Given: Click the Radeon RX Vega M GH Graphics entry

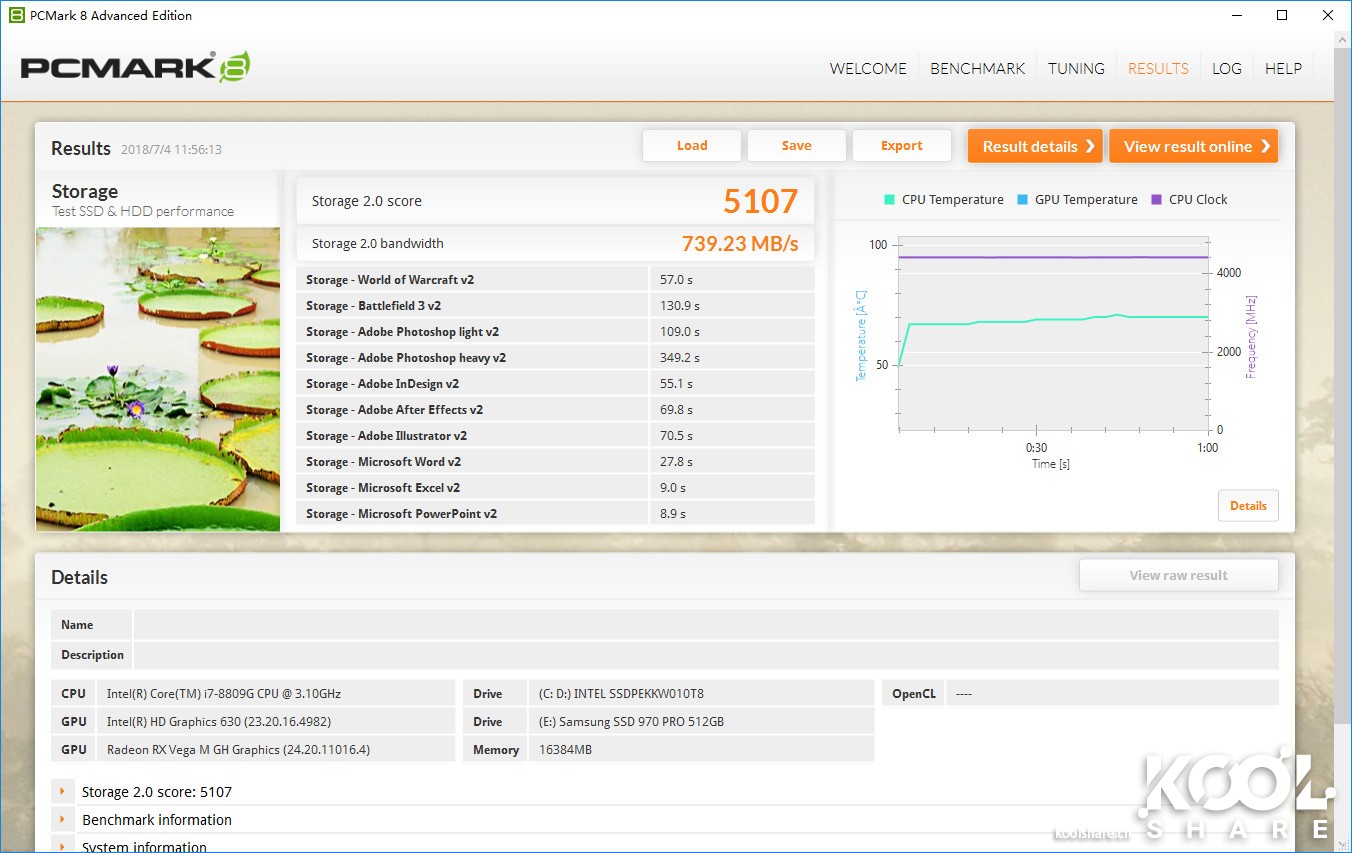Looking at the screenshot, I should coord(277,750).
